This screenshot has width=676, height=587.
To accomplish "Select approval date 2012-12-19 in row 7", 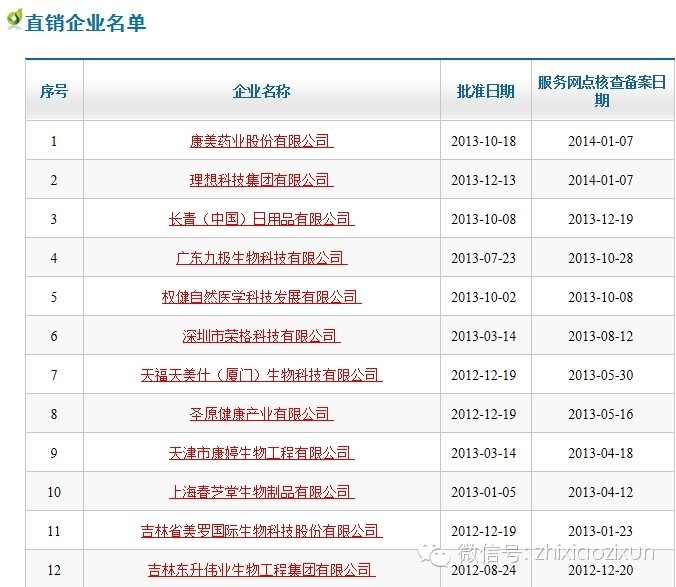I will (484, 375).
